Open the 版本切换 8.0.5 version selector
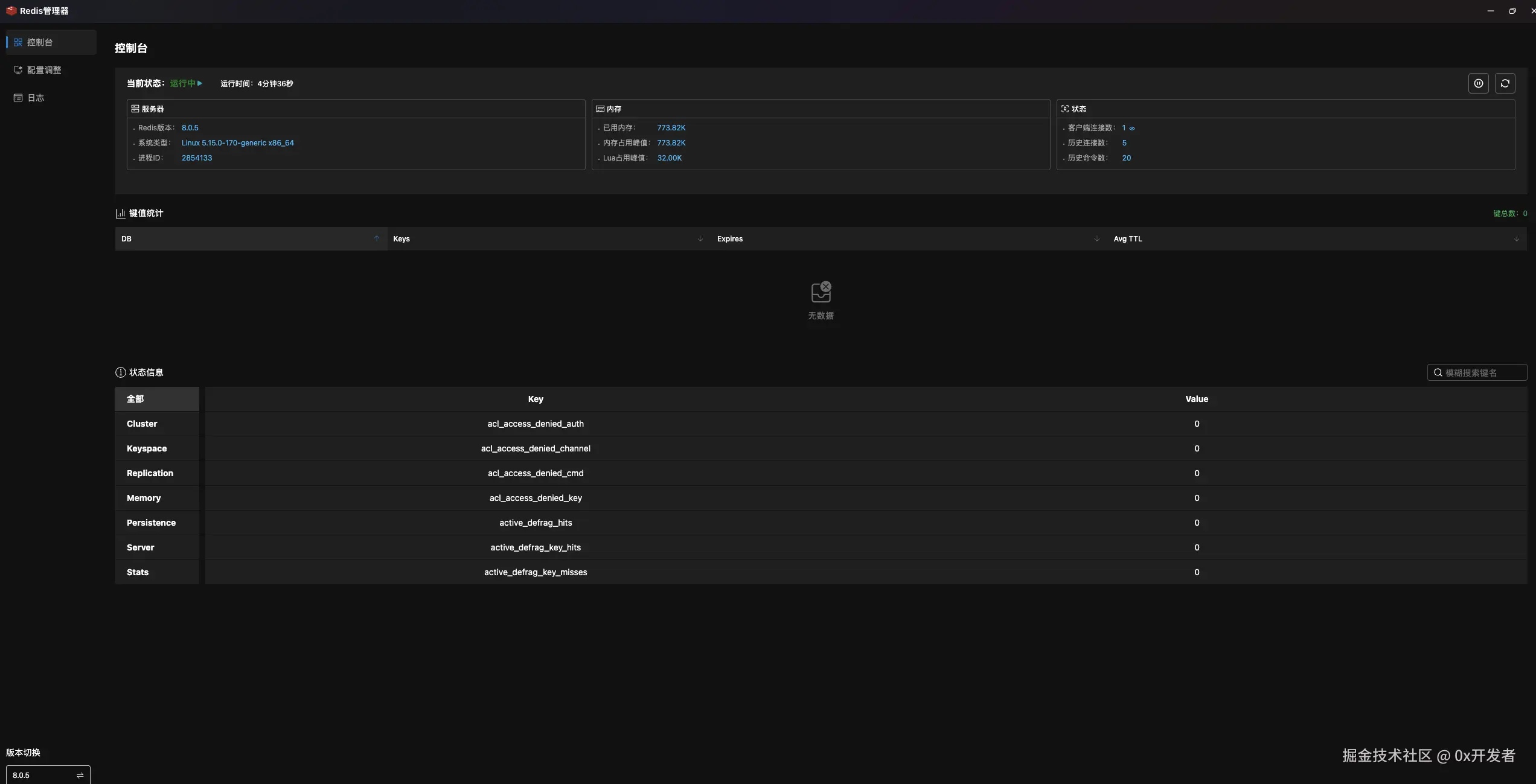Image resolution: width=1536 pixels, height=784 pixels. pyautogui.click(x=48, y=775)
